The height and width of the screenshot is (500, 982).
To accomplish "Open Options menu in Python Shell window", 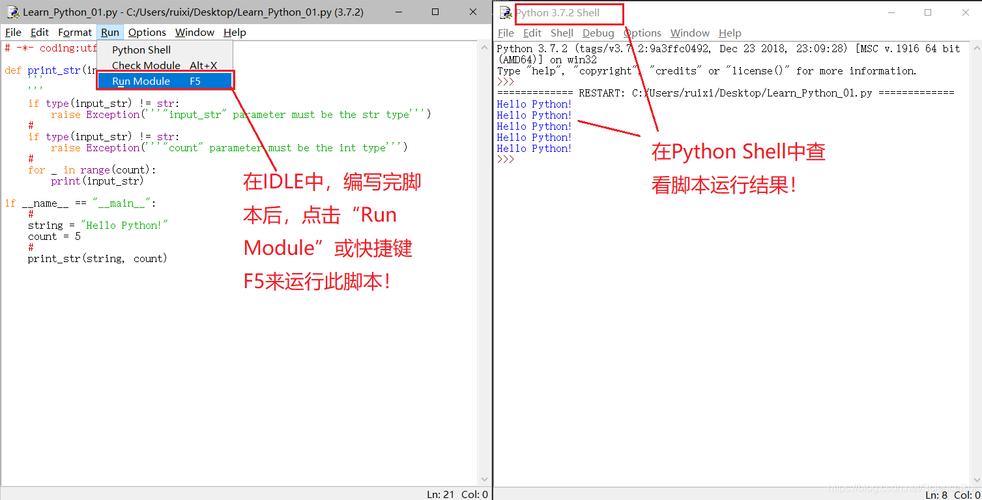I will pyautogui.click(x=643, y=33).
